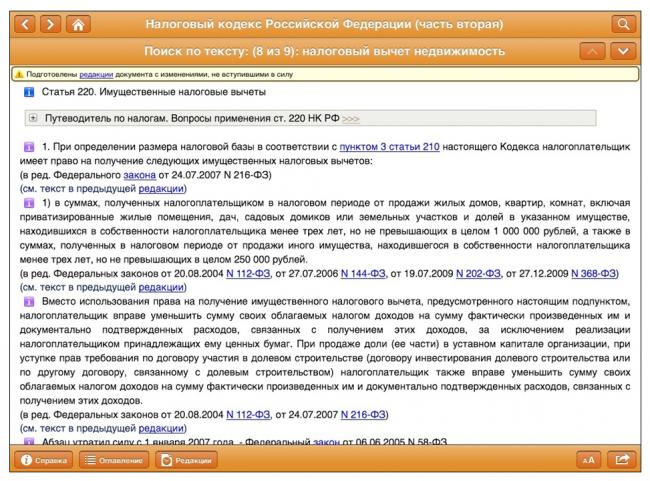Open the Оглавление tab
The width and height of the screenshot is (650, 481).
[x=113, y=460]
